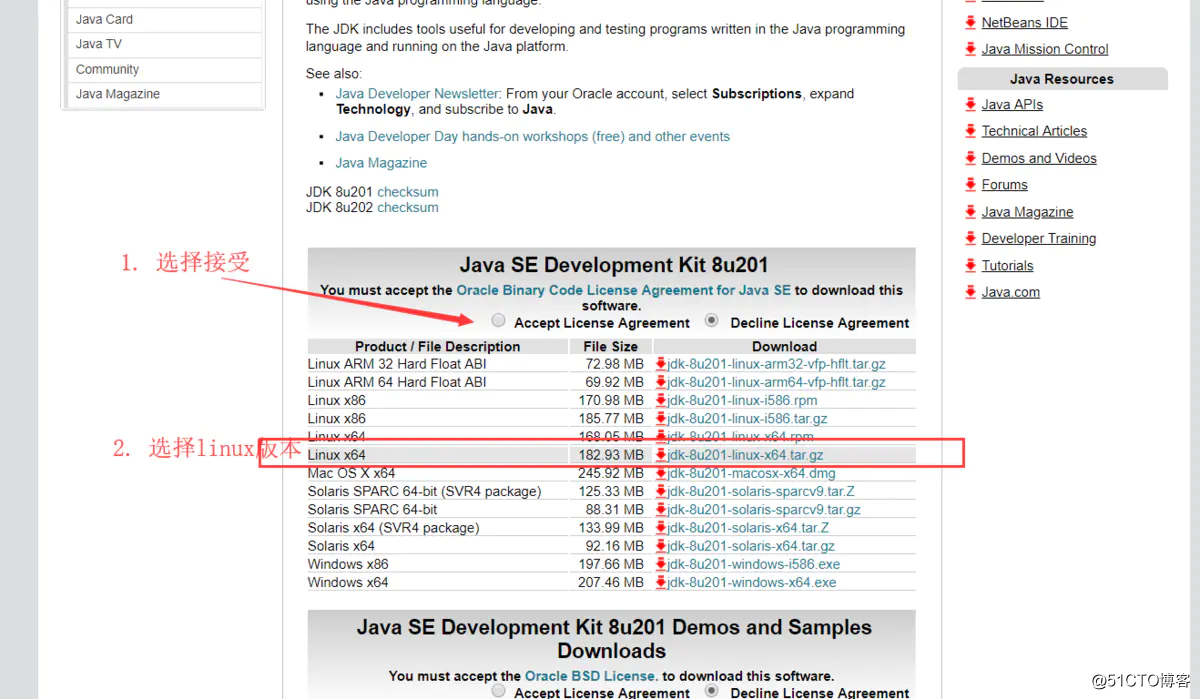Click the Mac OS X x64 row label
The width and height of the screenshot is (1200, 699).
coord(351,473)
